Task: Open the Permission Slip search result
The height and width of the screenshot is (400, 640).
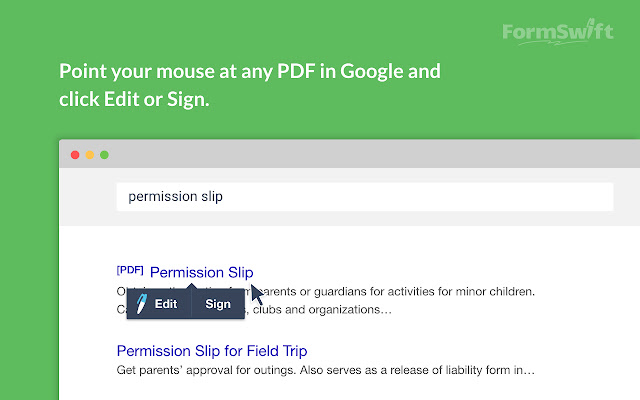Action: [202, 272]
